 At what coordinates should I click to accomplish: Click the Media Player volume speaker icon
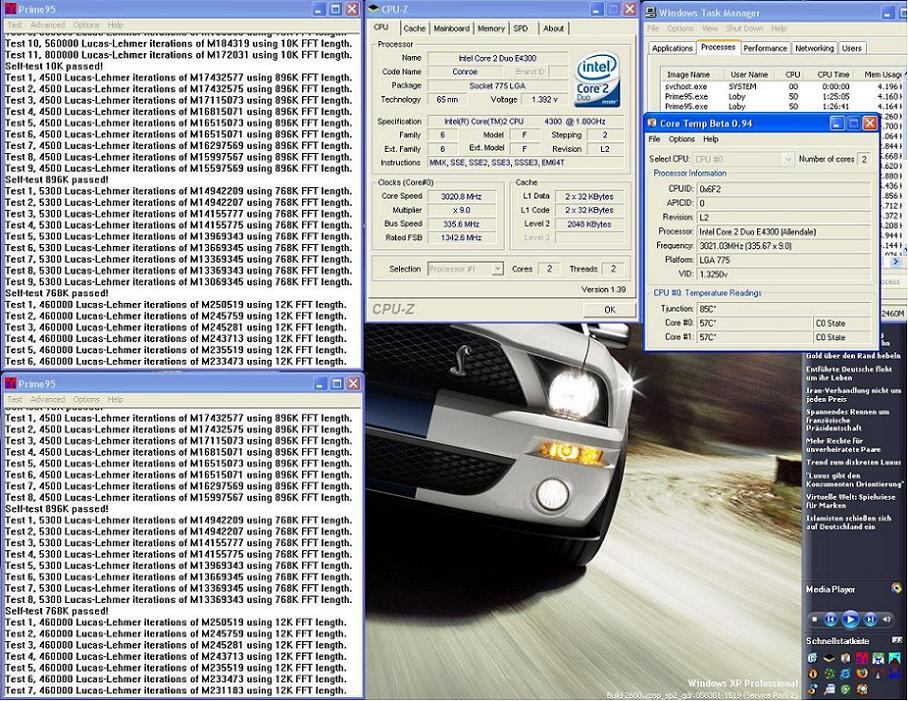[x=887, y=619]
